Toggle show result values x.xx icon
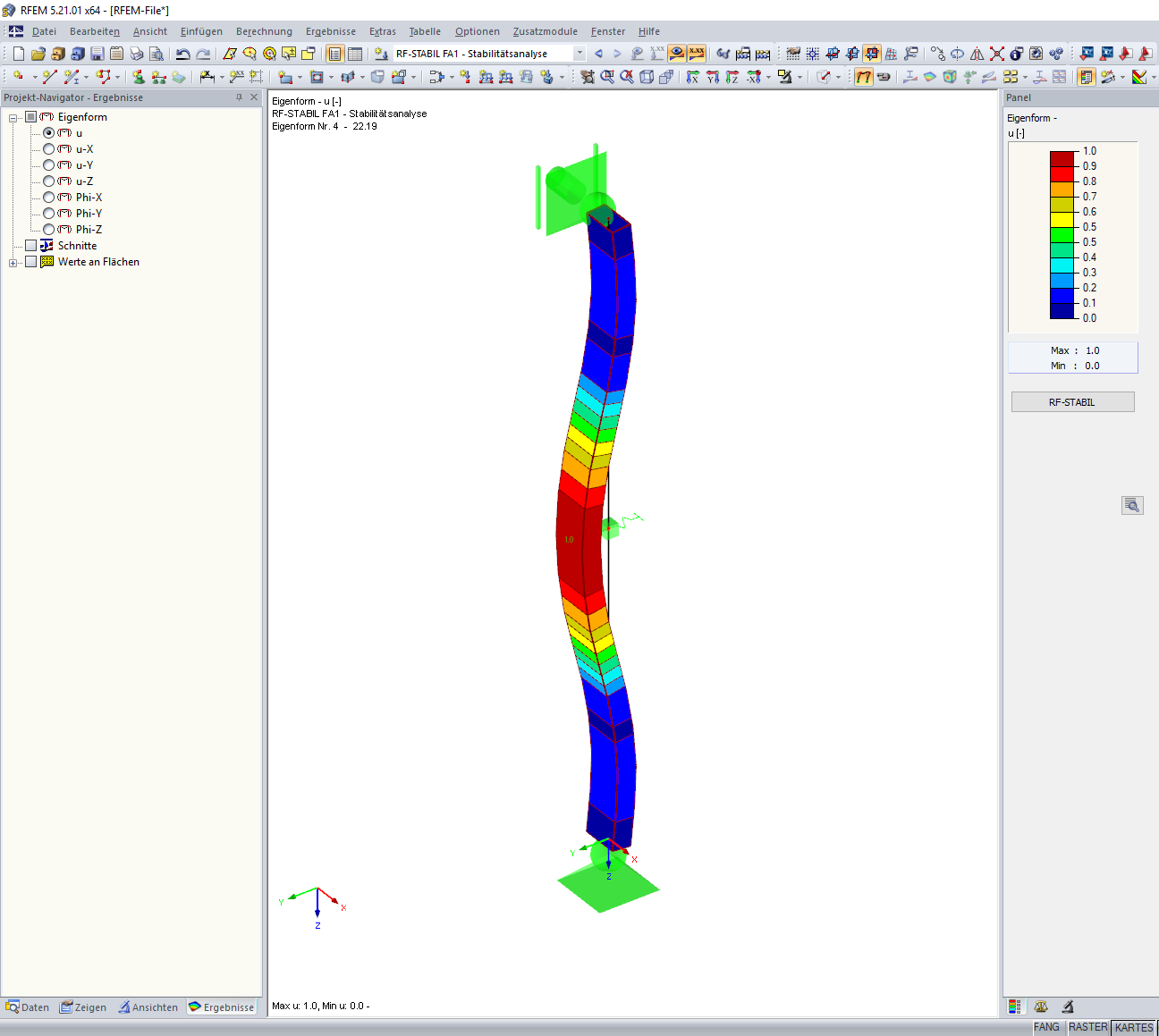Viewport: 1159px width, 1036px height. click(697, 54)
